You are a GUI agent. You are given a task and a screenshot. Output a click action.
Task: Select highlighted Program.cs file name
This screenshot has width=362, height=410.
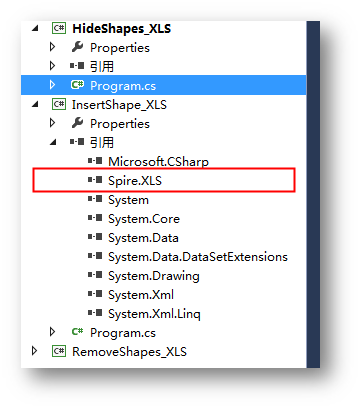coord(123,86)
